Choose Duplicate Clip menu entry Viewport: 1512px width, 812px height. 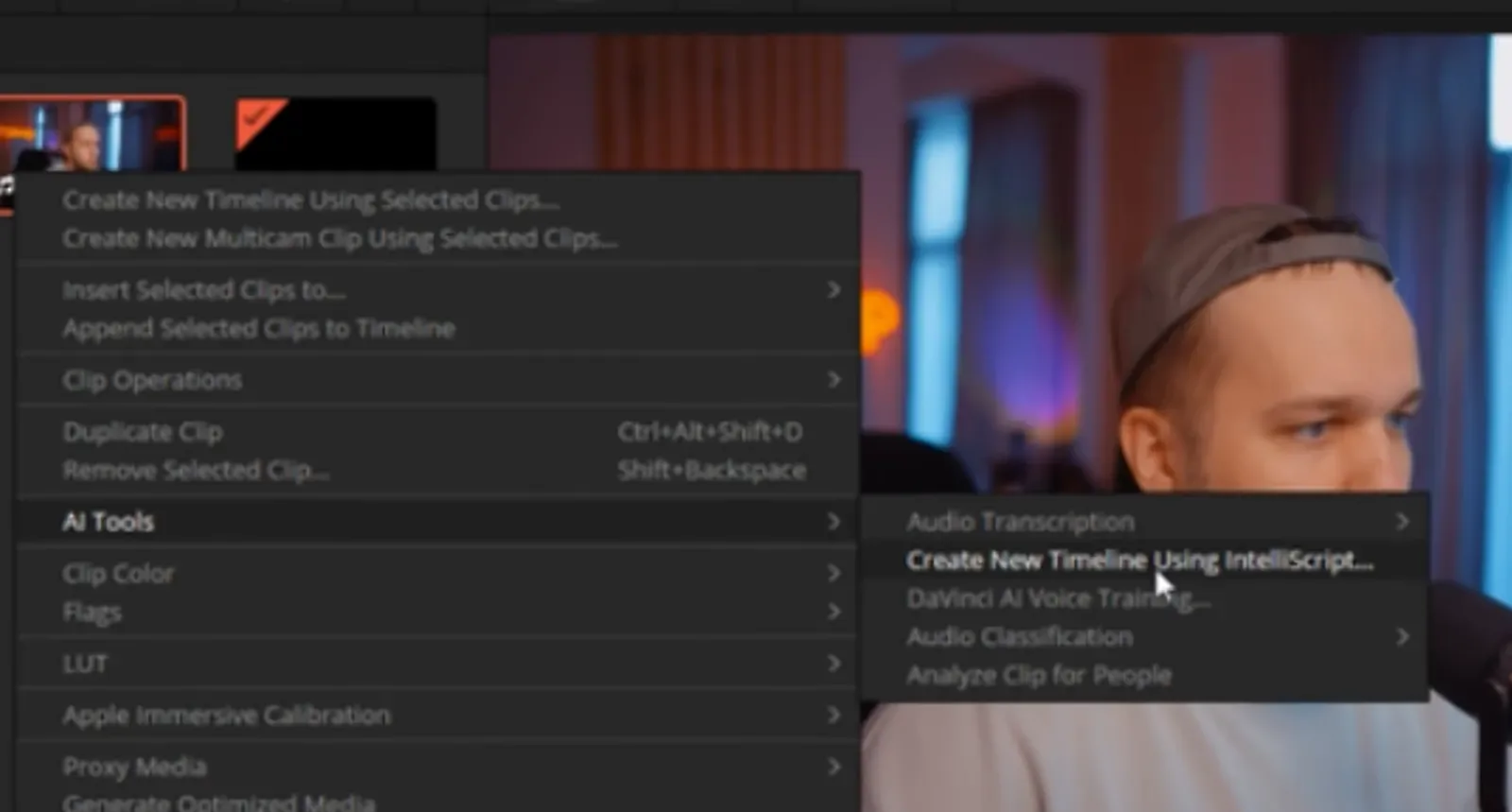click(x=438, y=432)
